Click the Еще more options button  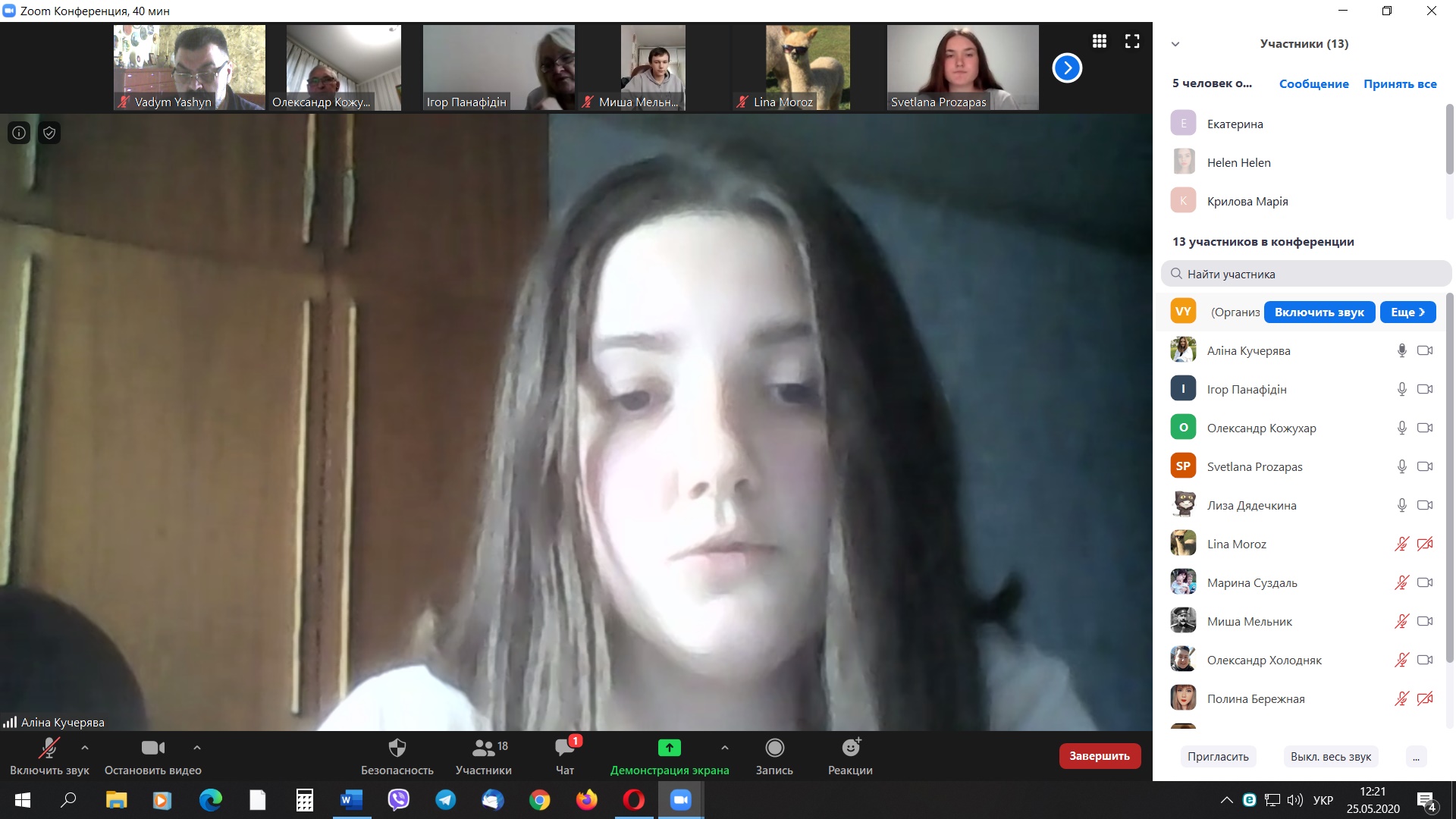point(1407,312)
